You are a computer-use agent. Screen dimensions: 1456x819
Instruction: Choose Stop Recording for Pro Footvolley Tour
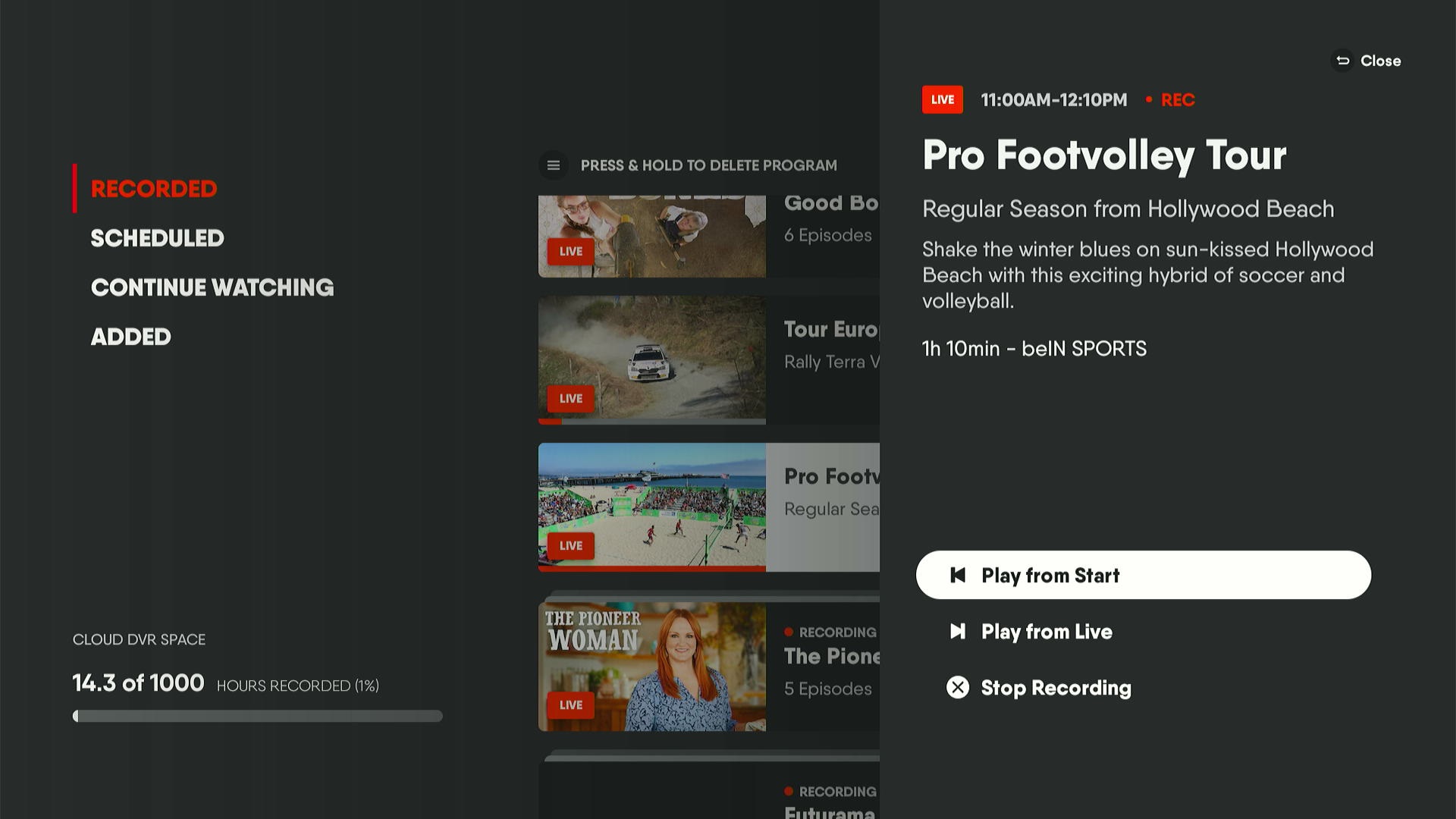pos(1056,687)
